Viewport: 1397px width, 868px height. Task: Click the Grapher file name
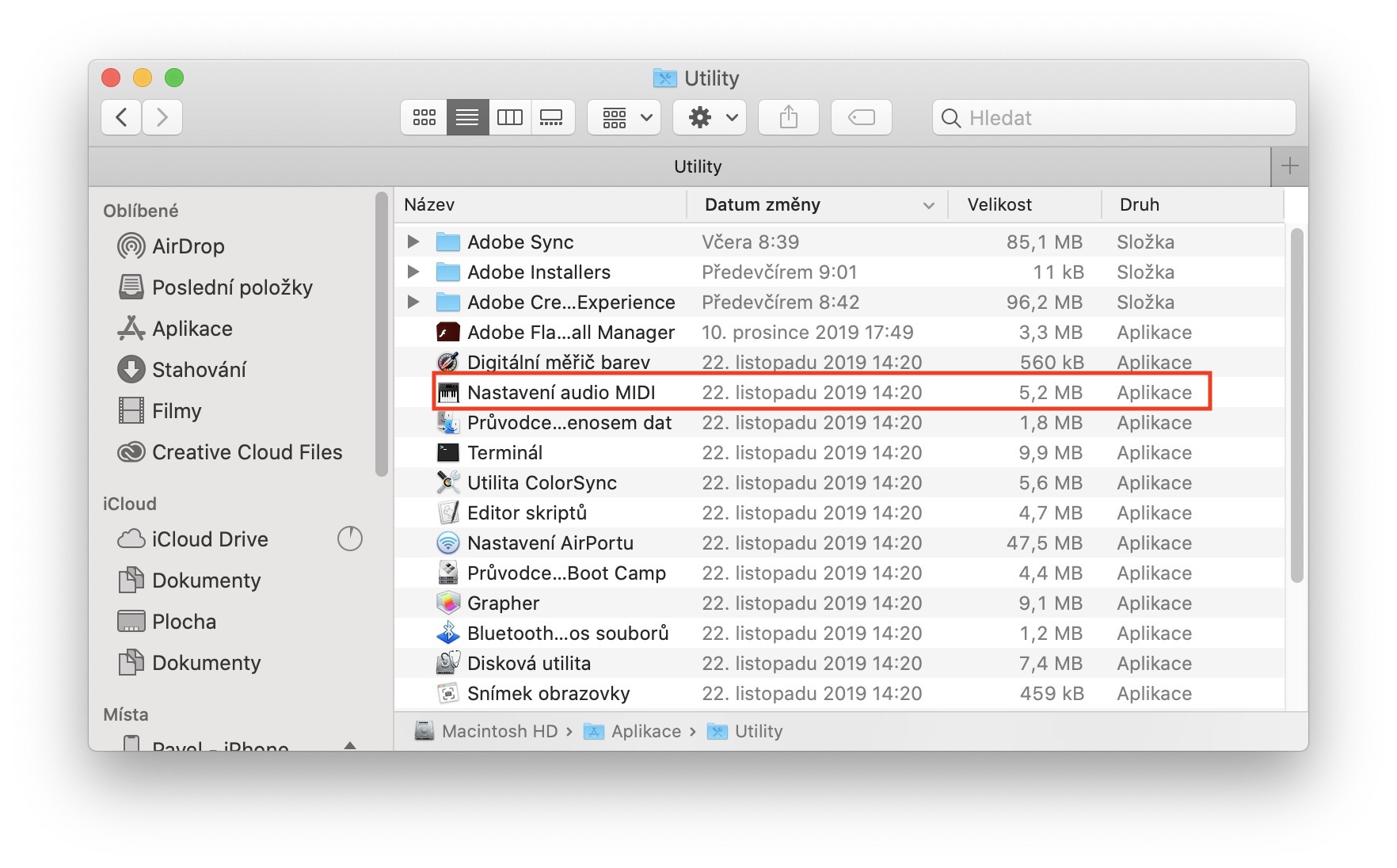[503, 603]
